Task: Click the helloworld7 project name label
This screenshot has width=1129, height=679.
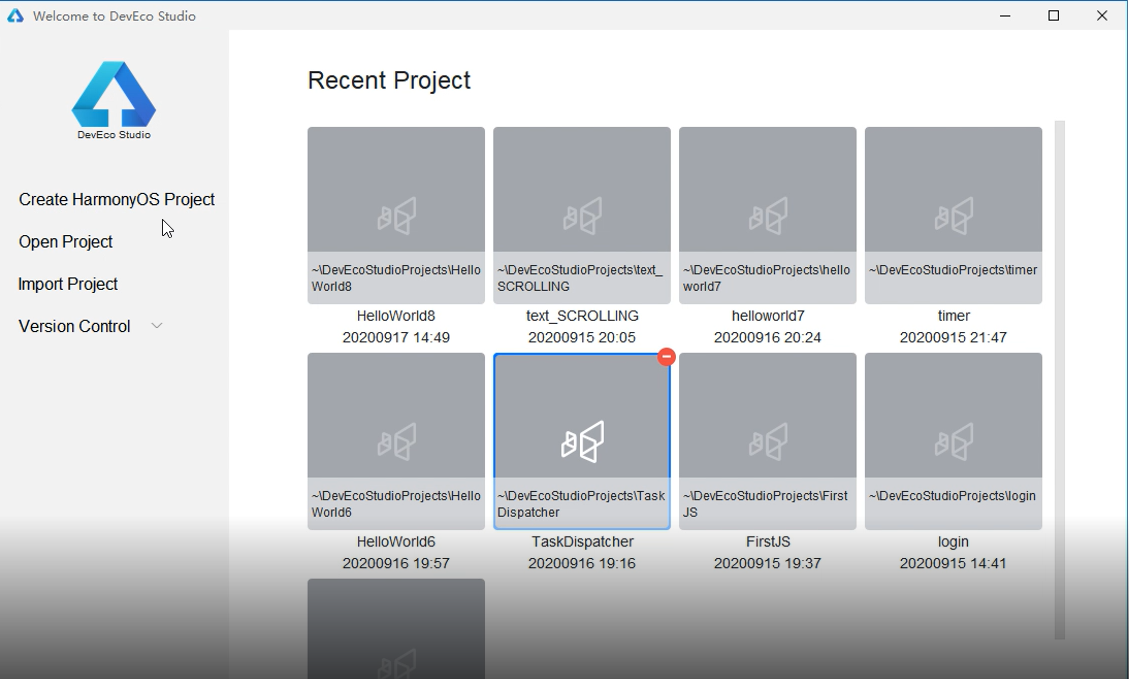Action: 768,316
